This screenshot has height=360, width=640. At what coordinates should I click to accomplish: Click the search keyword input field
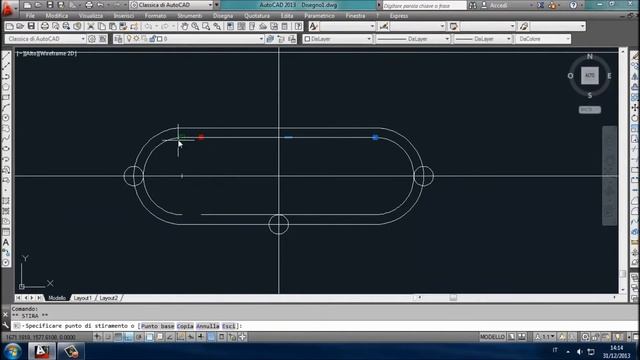(x=424, y=5)
